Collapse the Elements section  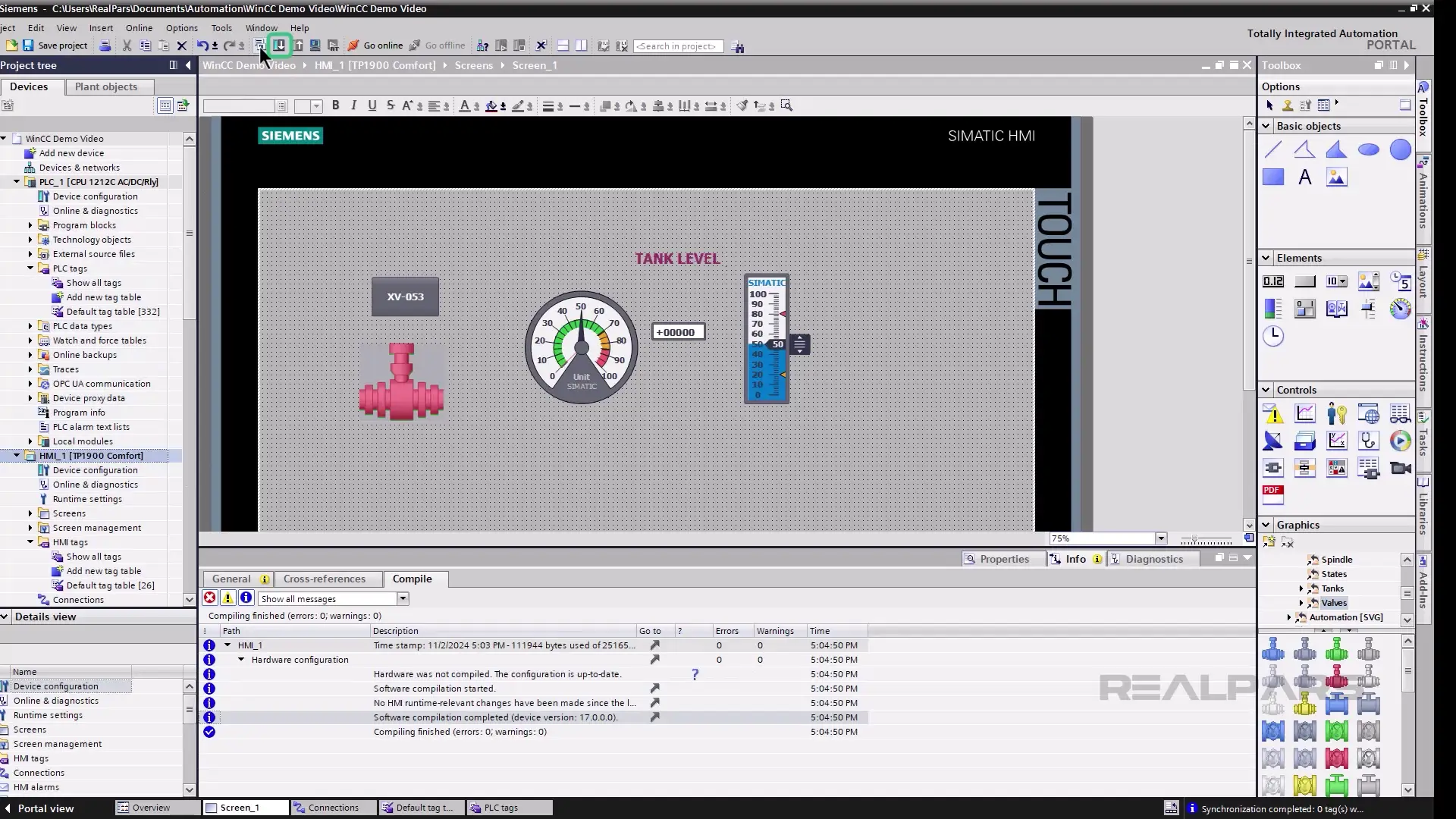(1266, 258)
